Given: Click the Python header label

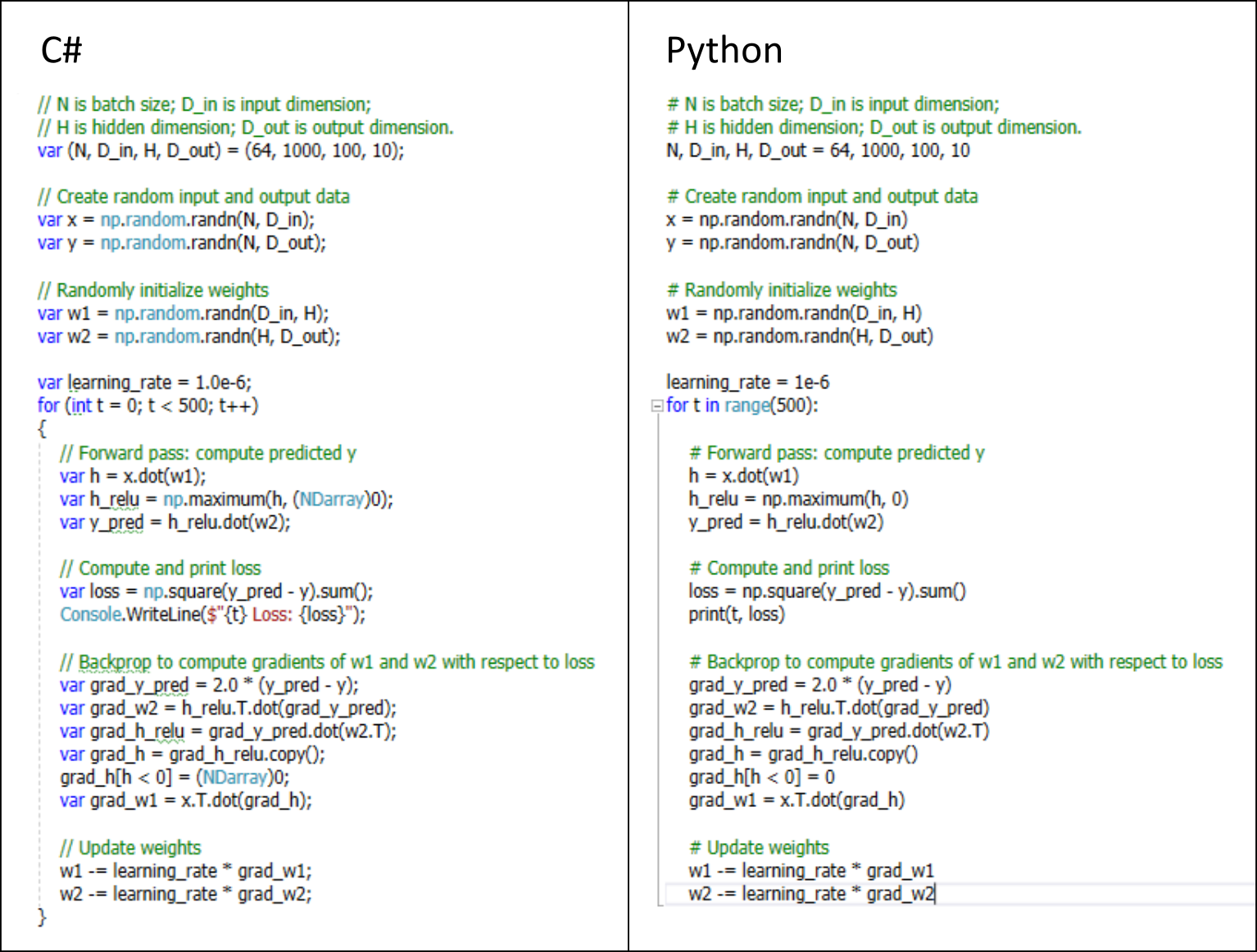Looking at the screenshot, I should tap(724, 51).
